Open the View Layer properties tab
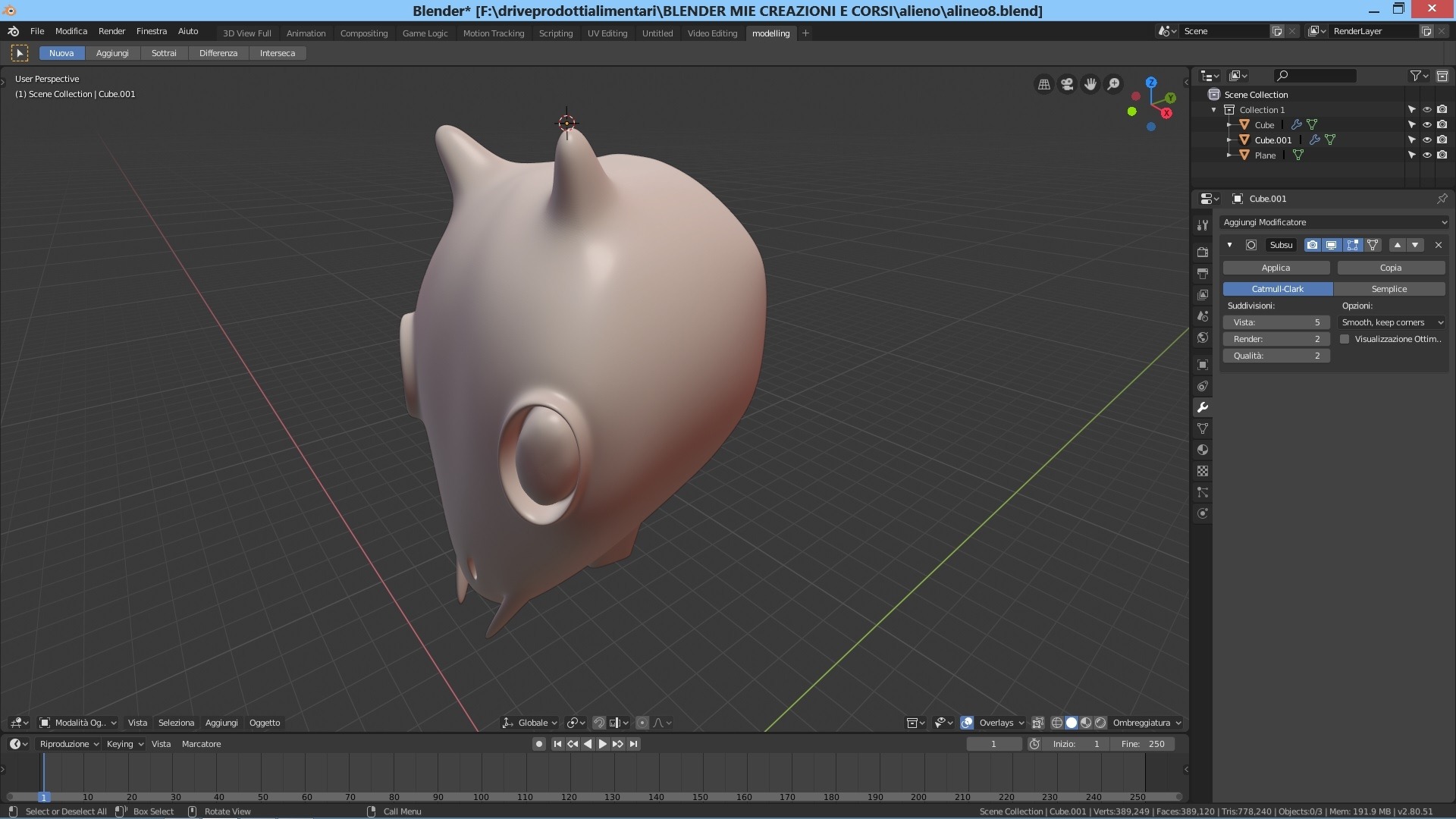This screenshot has height=819, width=1456. coord(1203,294)
